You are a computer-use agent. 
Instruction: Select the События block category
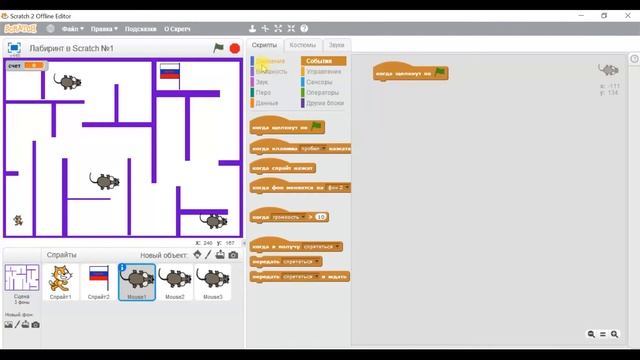(324, 61)
